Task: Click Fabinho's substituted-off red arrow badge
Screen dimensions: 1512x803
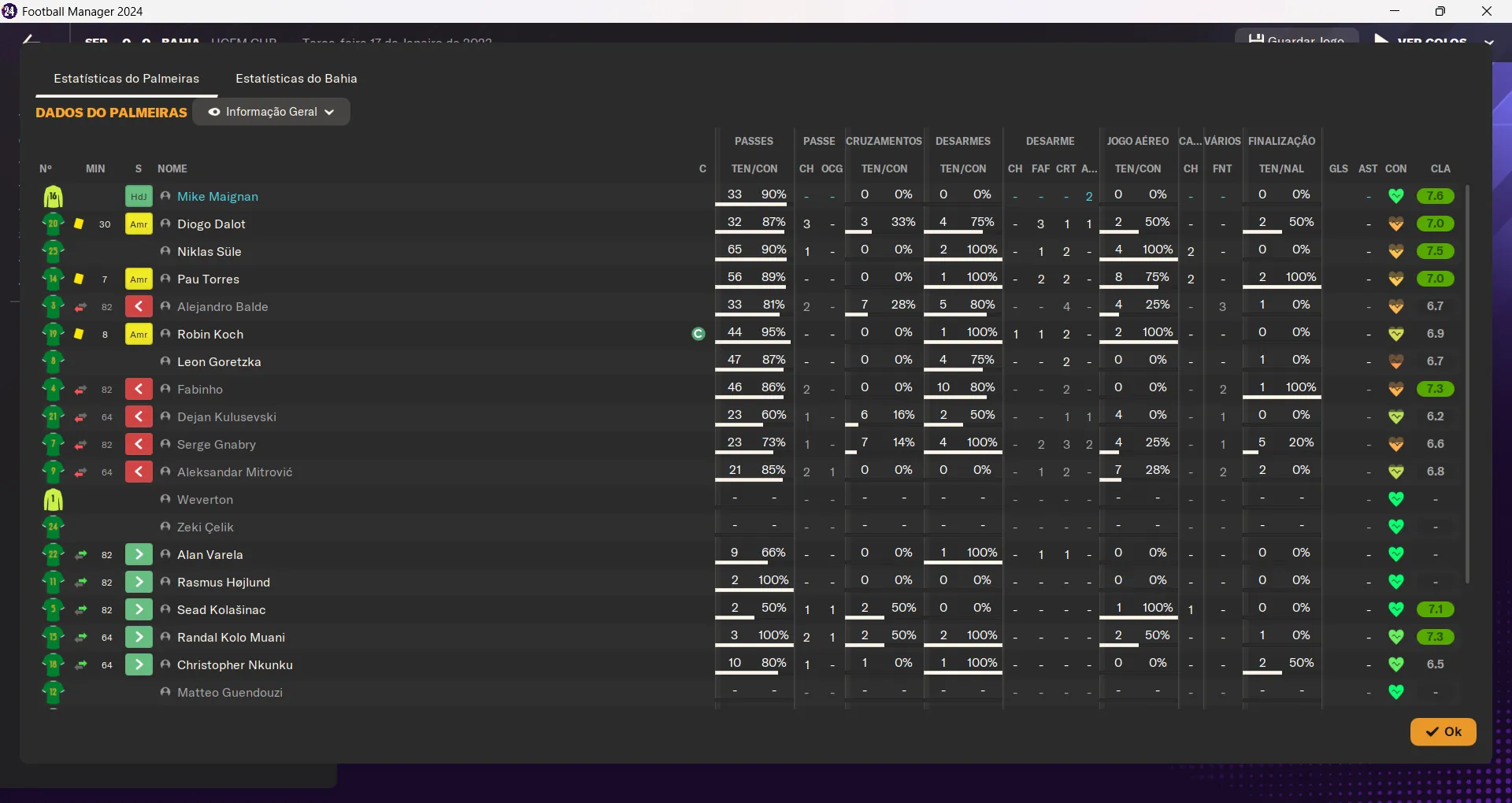Action: (x=139, y=389)
